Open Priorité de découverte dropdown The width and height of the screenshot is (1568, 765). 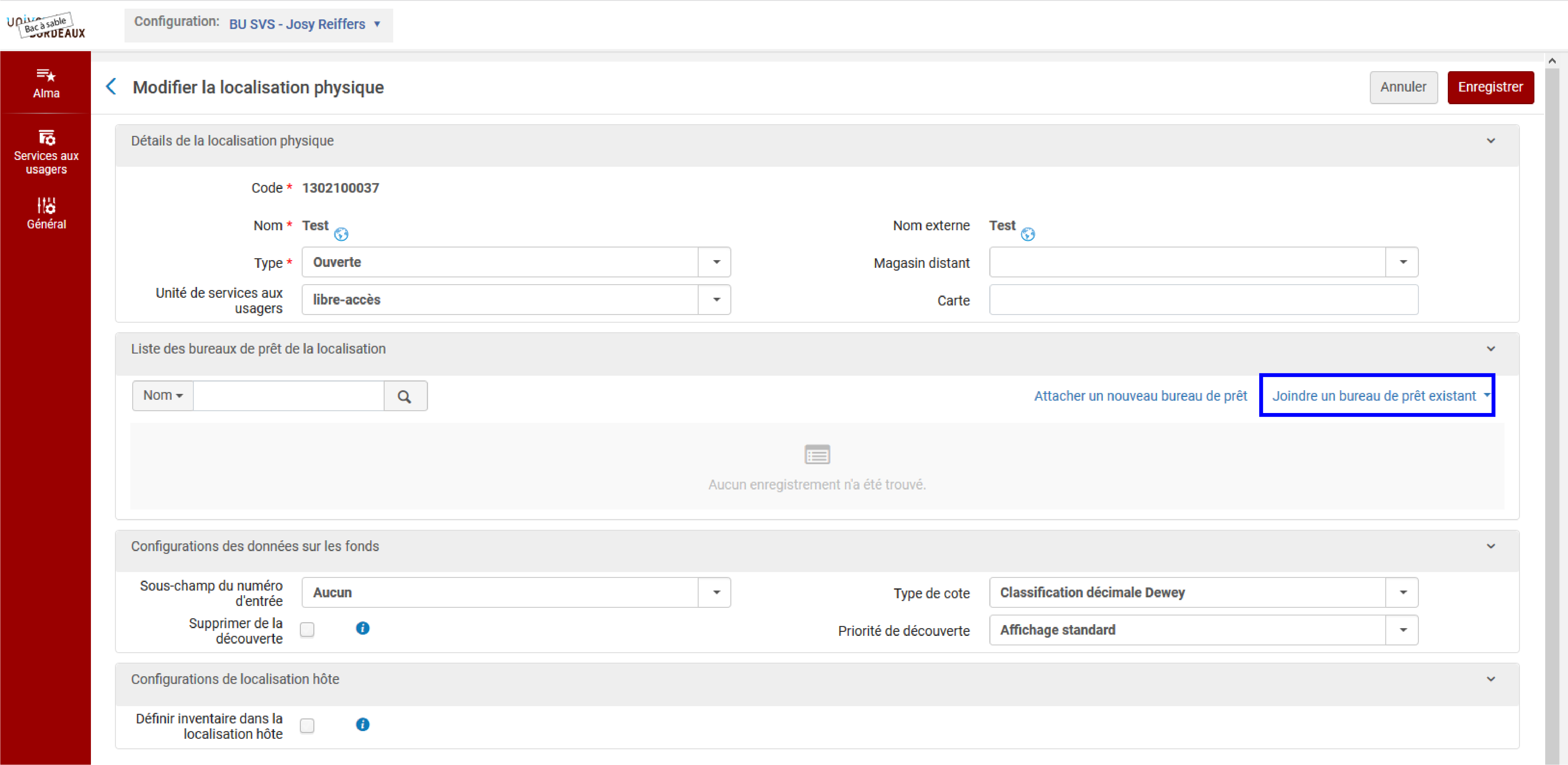pyautogui.click(x=1203, y=630)
